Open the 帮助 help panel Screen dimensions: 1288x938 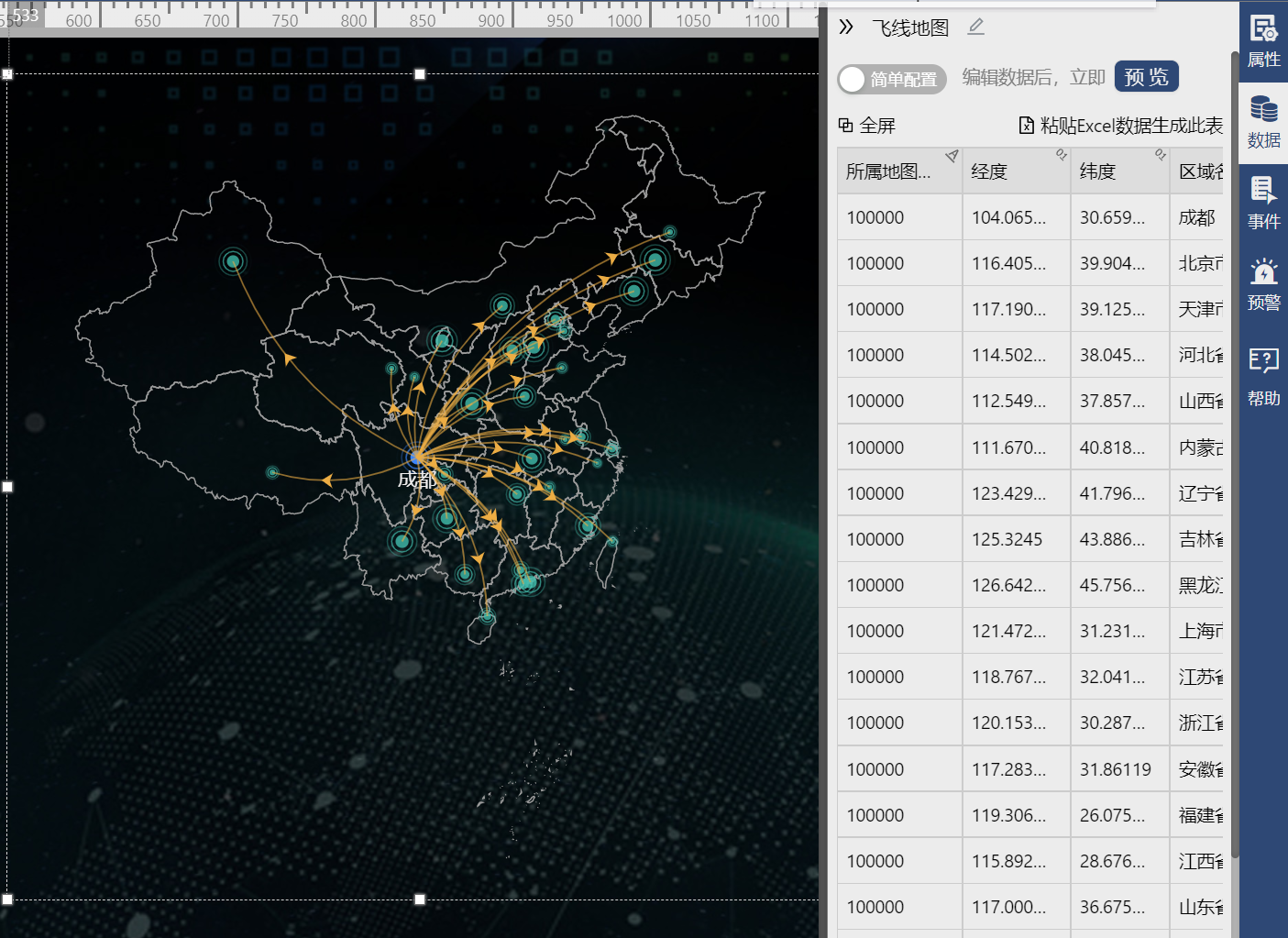[x=1263, y=377]
